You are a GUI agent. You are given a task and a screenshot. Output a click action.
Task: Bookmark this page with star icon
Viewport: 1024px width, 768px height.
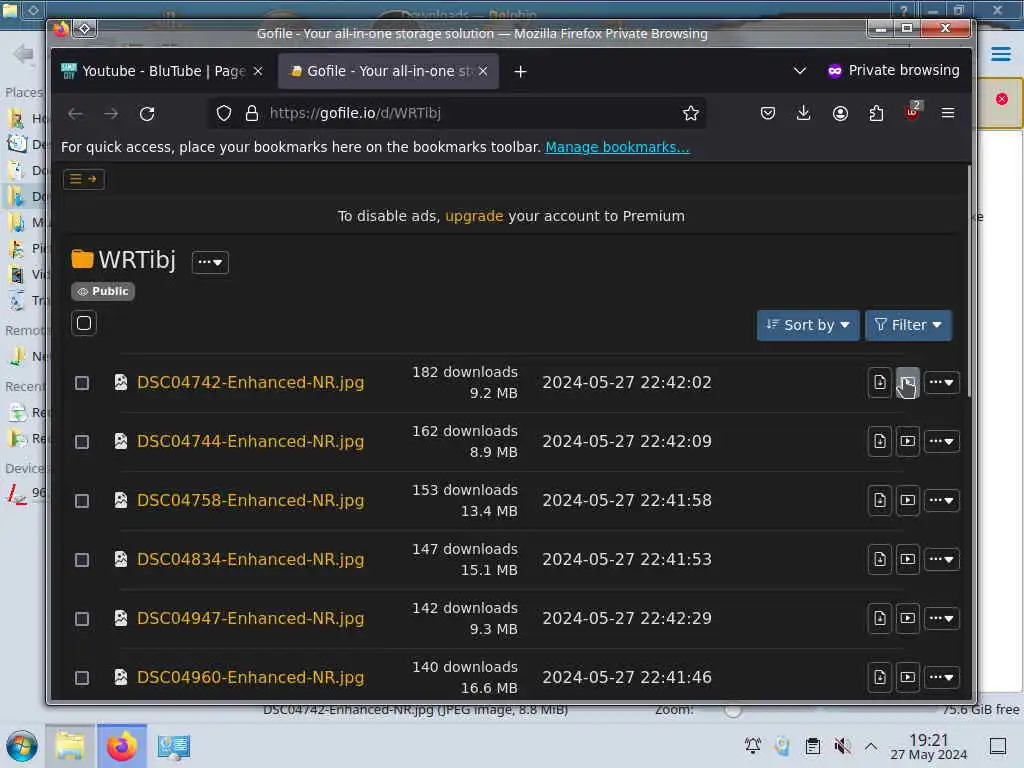(x=690, y=114)
